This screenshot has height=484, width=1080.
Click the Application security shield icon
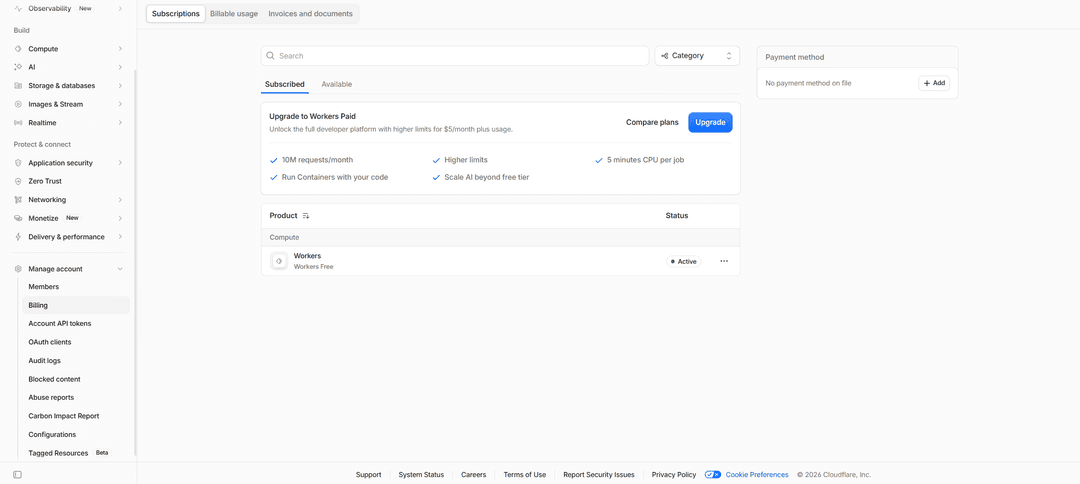[18, 163]
